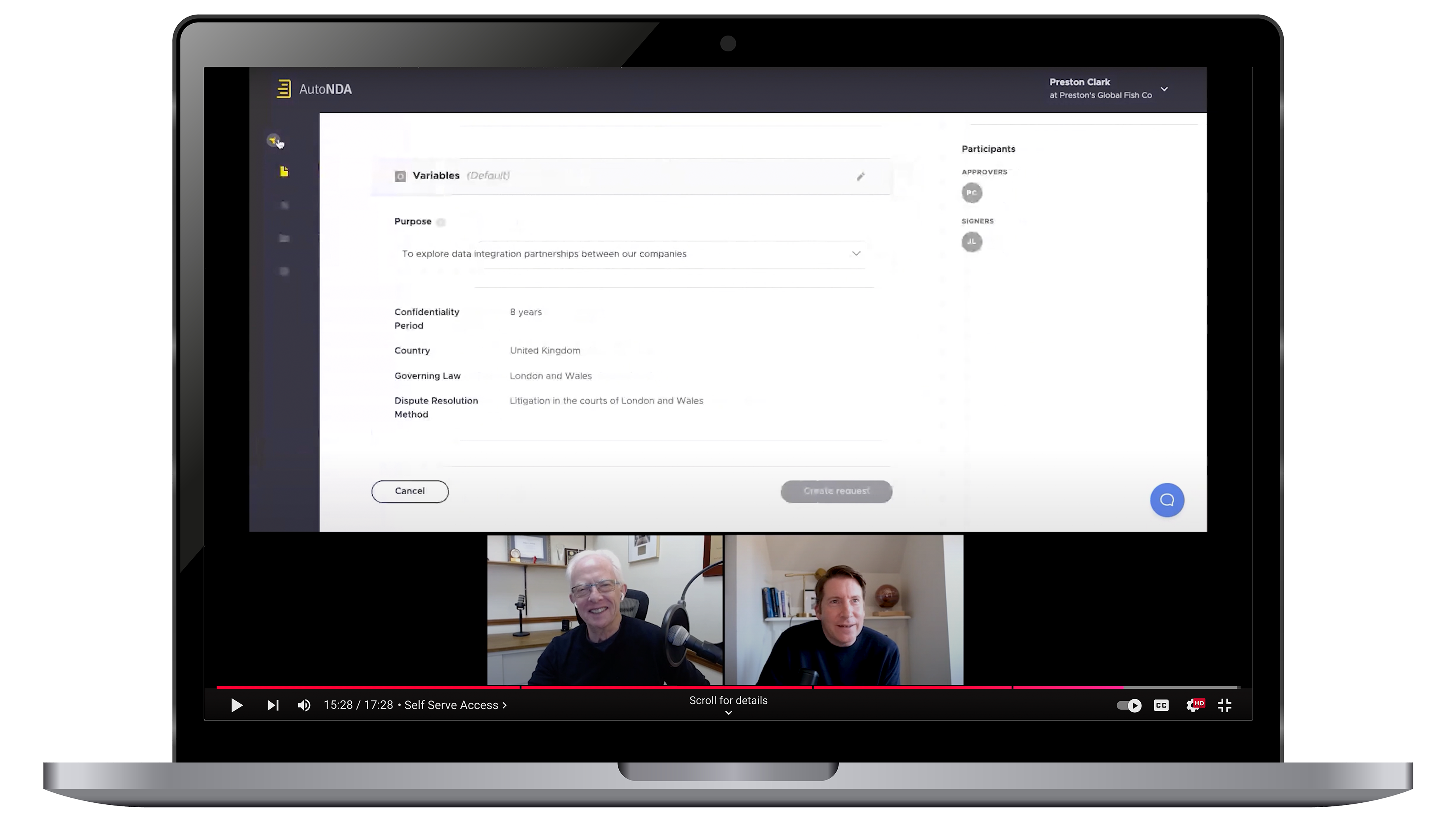The image size is (1456, 819).
Task: Open the blue chat support bubble
Action: (1167, 500)
